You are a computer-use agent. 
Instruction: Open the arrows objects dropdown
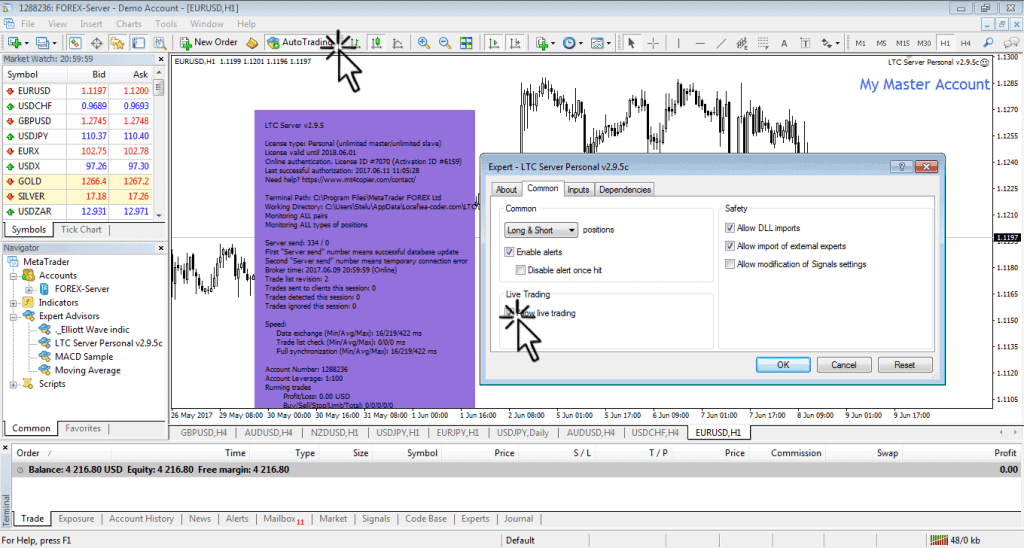pos(837,43)
